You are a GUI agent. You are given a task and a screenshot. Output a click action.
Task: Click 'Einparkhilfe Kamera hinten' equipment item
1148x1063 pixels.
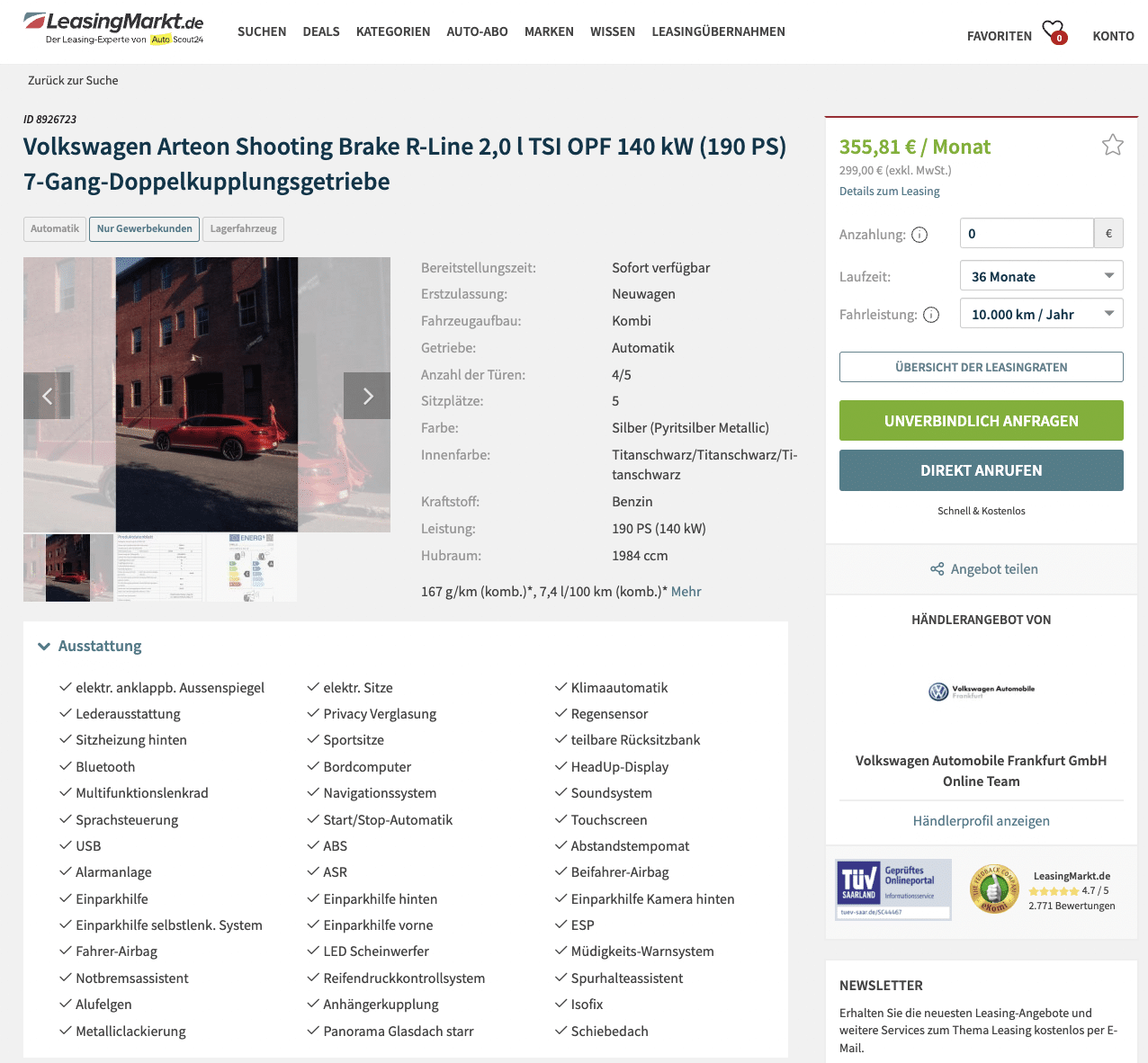click(x=653, y=899)
